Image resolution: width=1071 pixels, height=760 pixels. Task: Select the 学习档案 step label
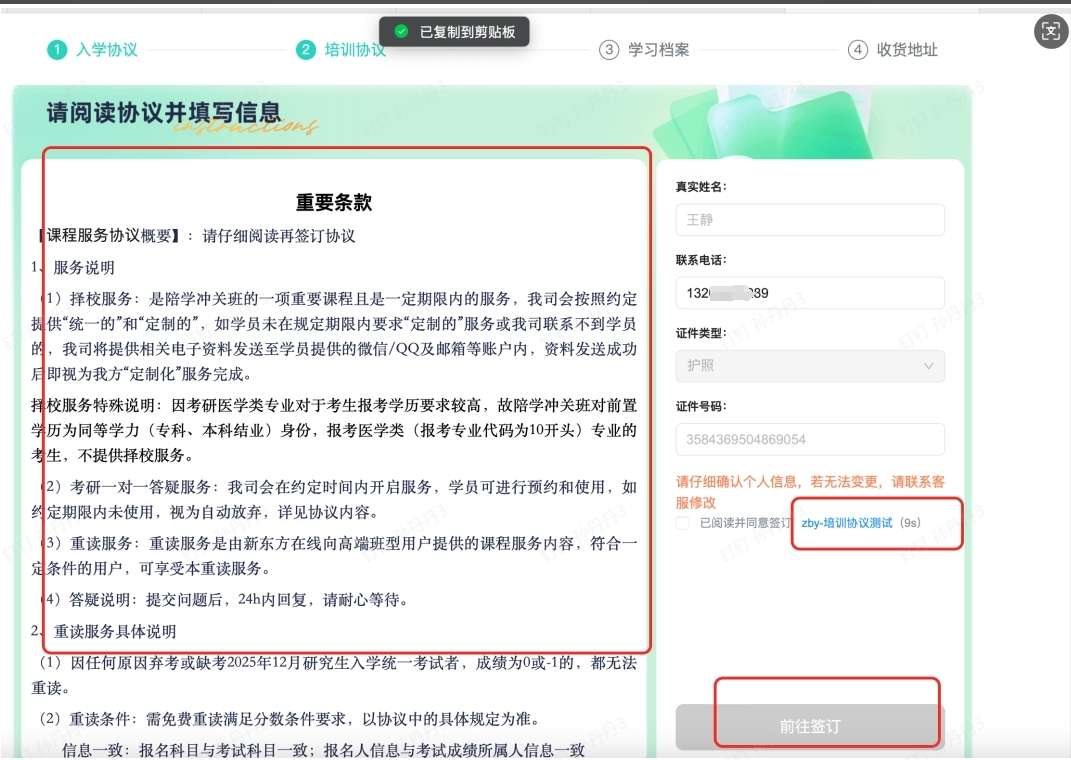coord(658,50)
